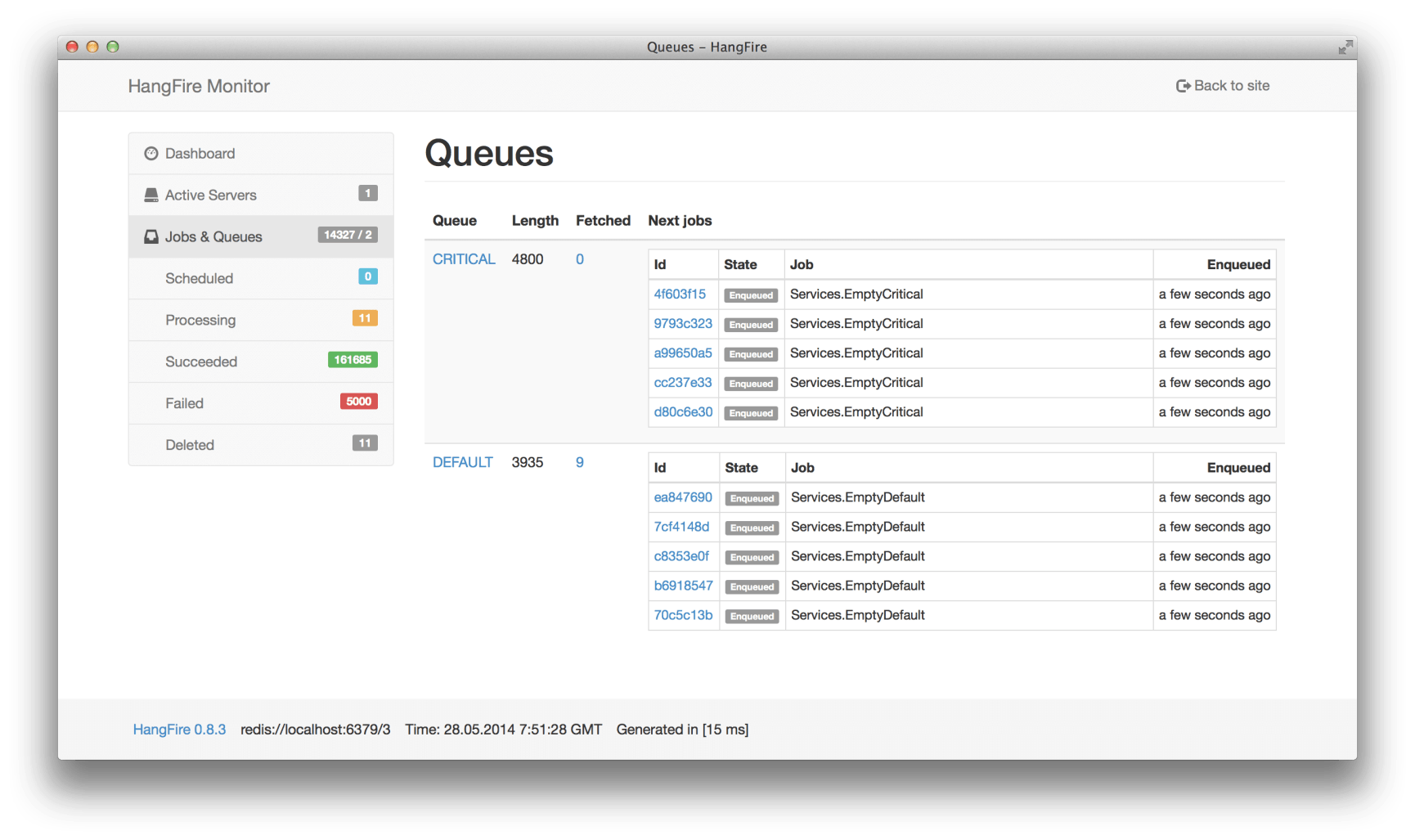The image size is (1415, 840).
Task: Open job b6918547
Action: [x=683, y=586]
